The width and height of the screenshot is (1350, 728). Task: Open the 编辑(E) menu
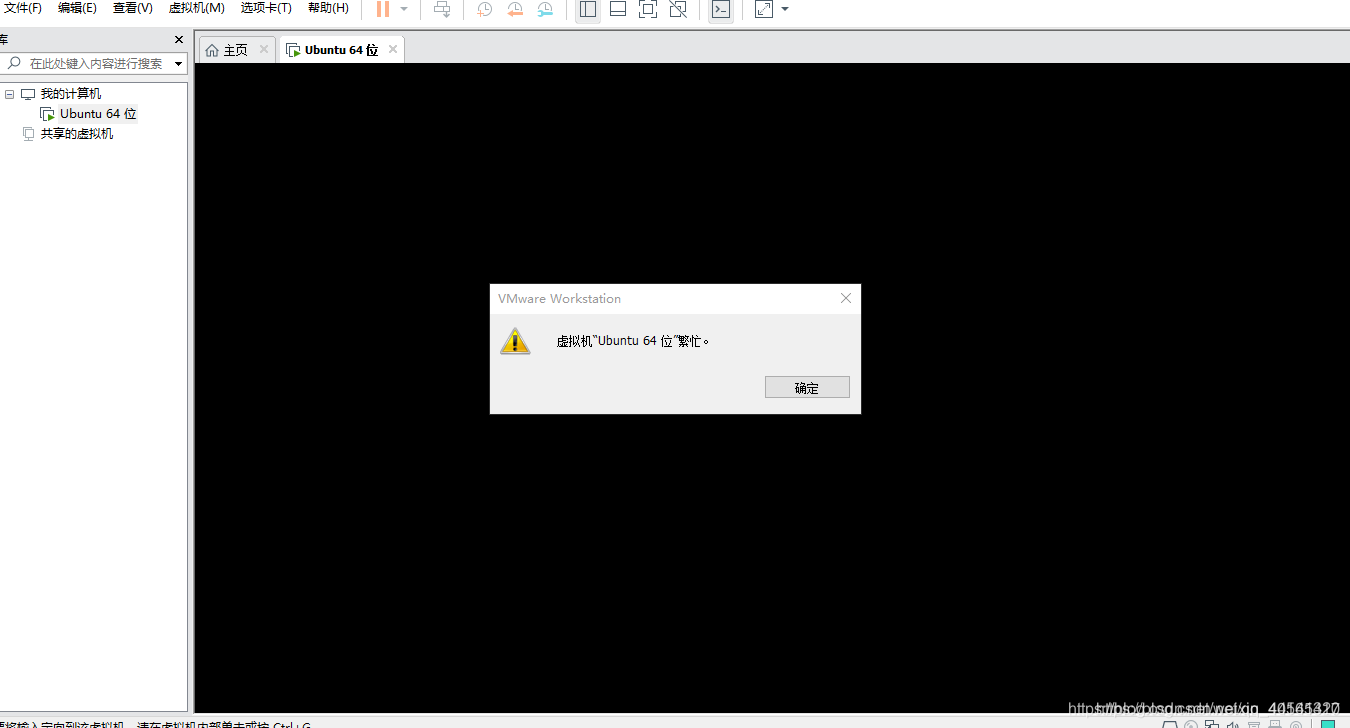pos(77,8)
